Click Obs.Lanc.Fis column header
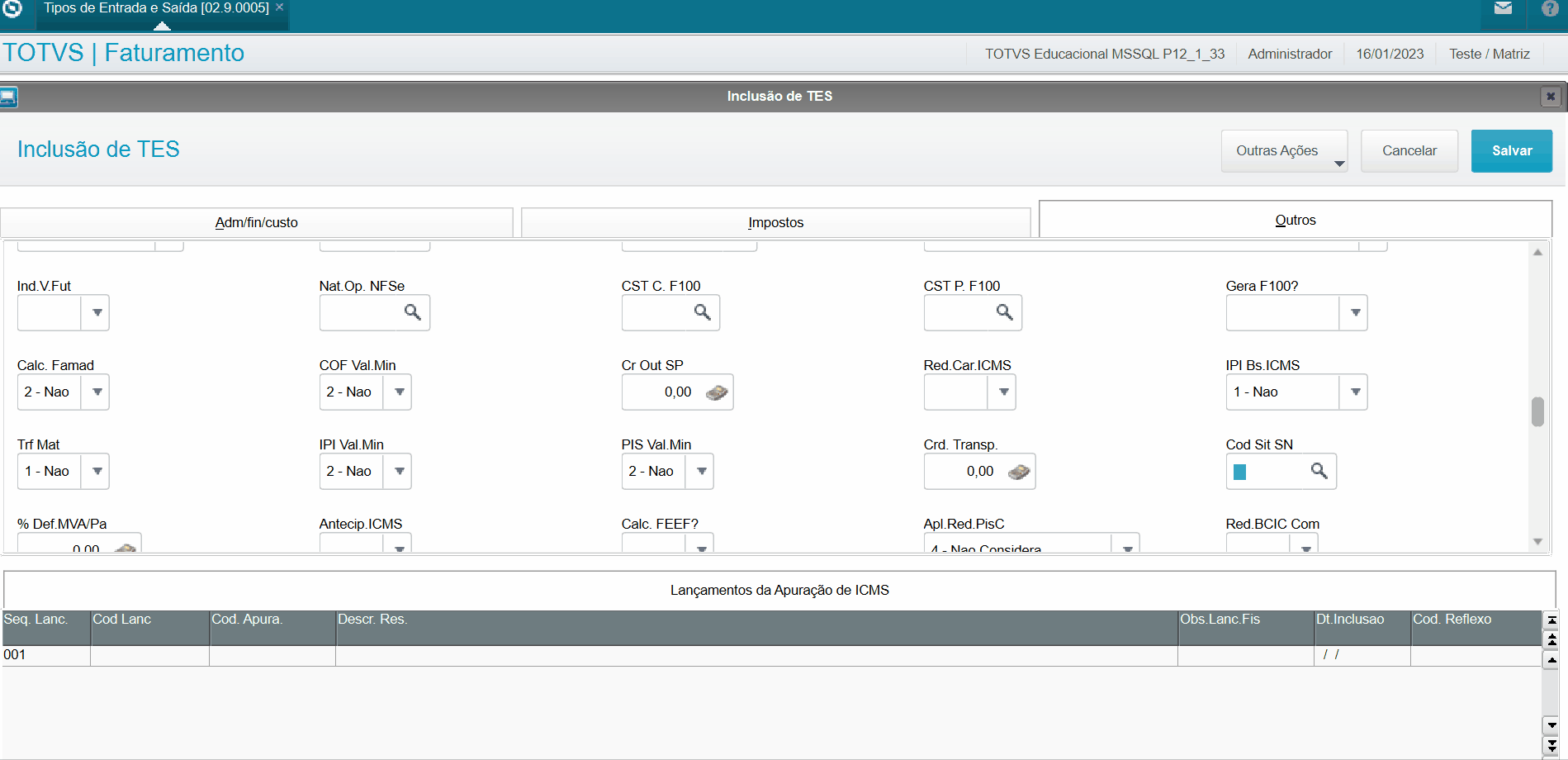 1246,628
